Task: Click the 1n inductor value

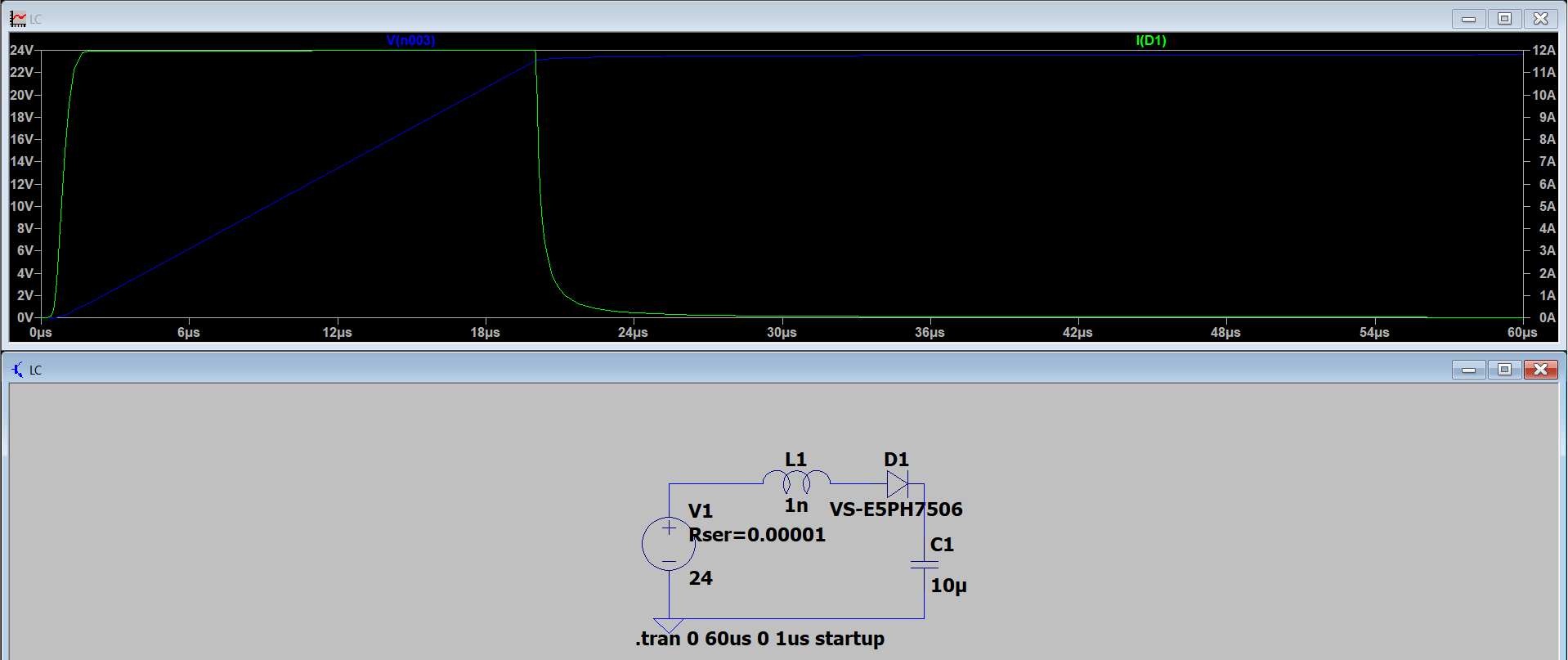Action: [x=796, y=506]
